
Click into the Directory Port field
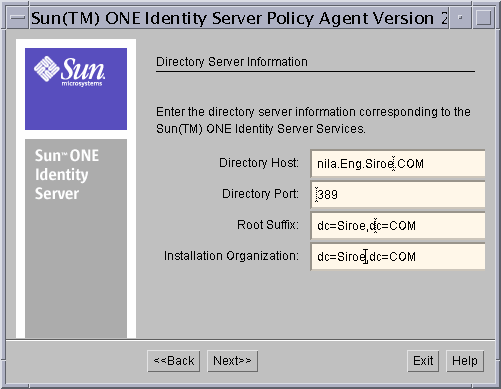point(398,194)
